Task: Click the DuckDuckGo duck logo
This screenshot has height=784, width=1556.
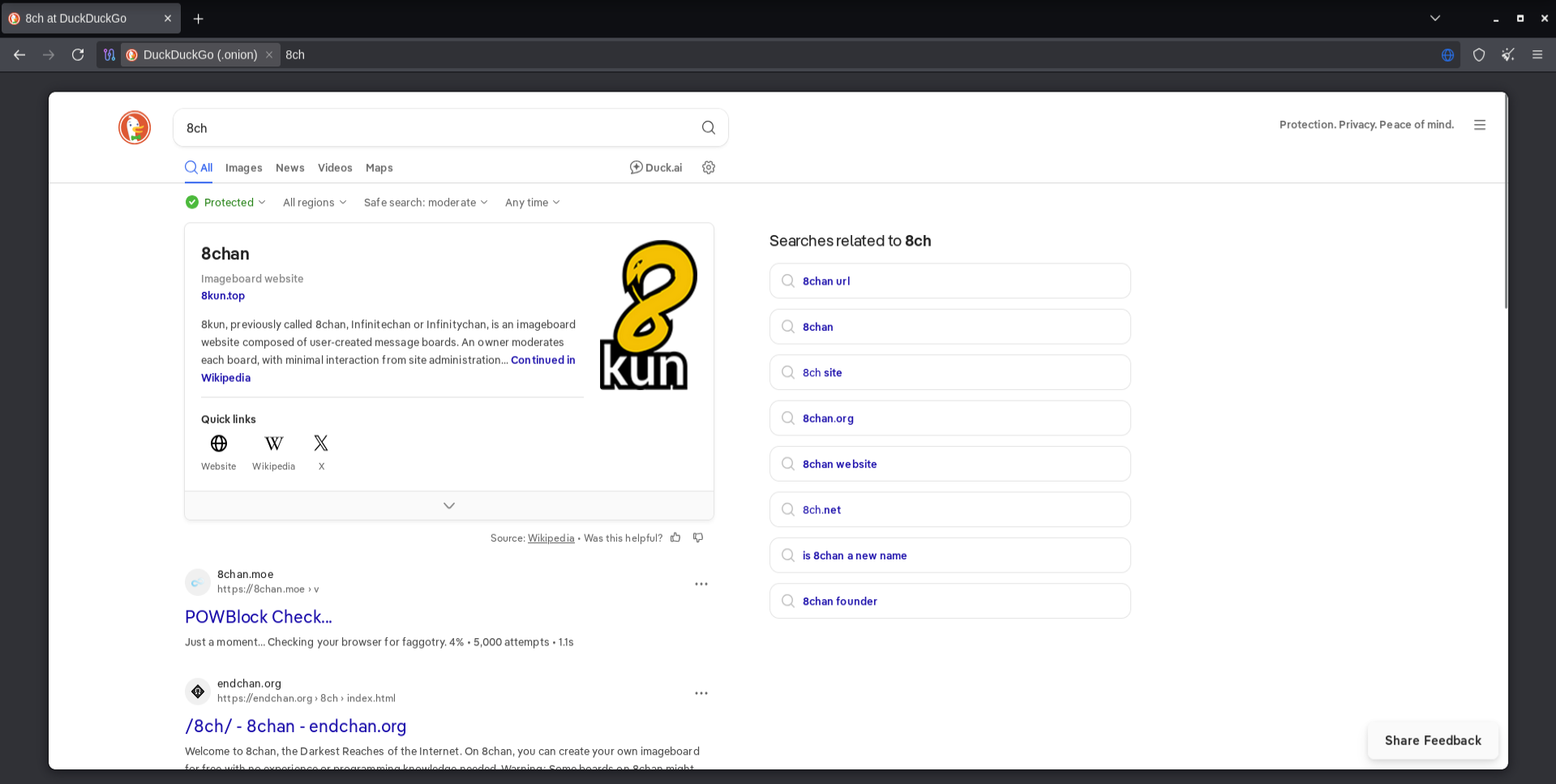Action: [x=135, y=127]
